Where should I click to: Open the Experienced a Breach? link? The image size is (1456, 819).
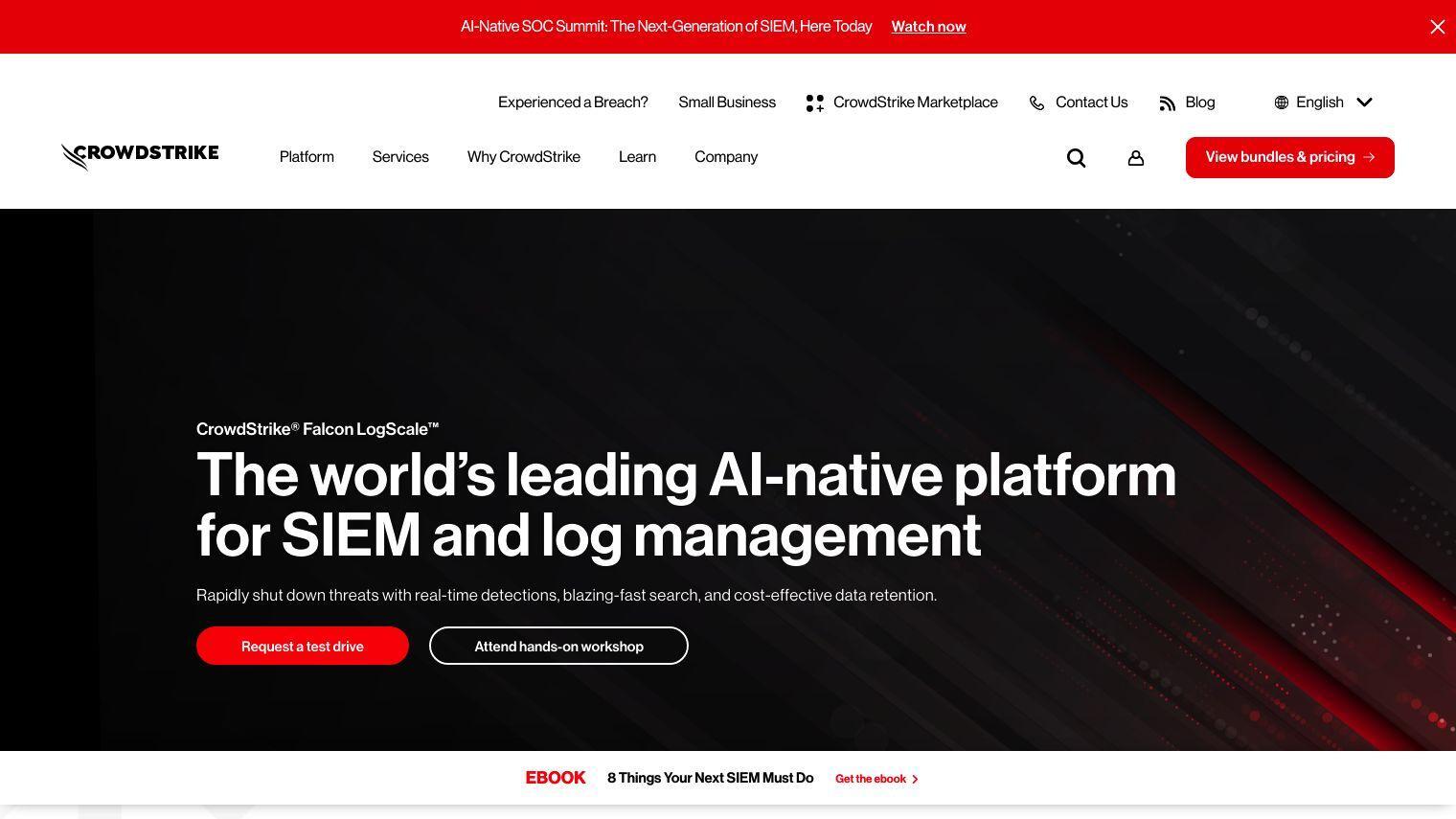point(573,102)
